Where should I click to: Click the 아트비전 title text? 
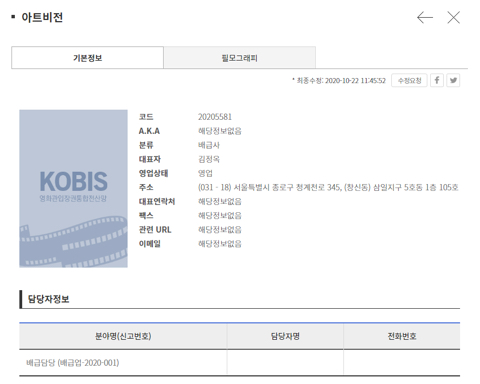tap(42, 17)
